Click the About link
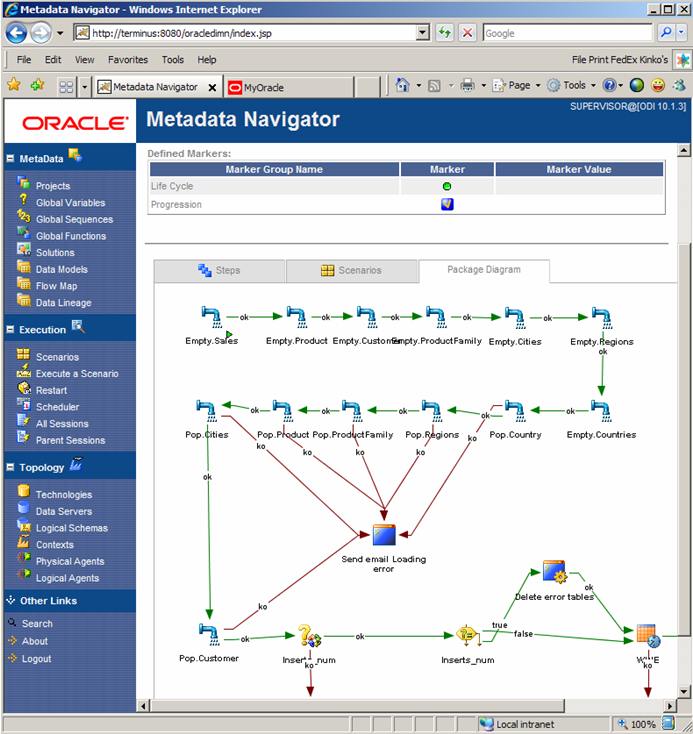 pyautogui.click(x=35, y=641)
